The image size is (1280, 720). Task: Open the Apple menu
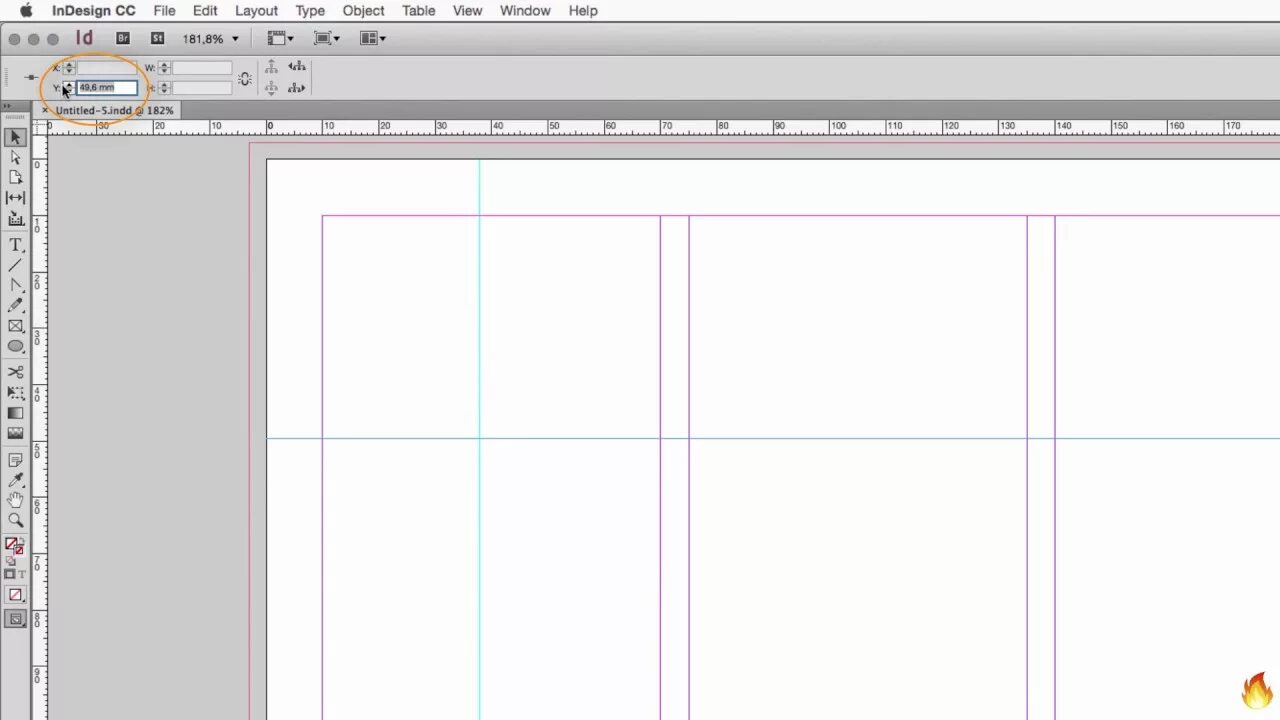coord(26,10)
